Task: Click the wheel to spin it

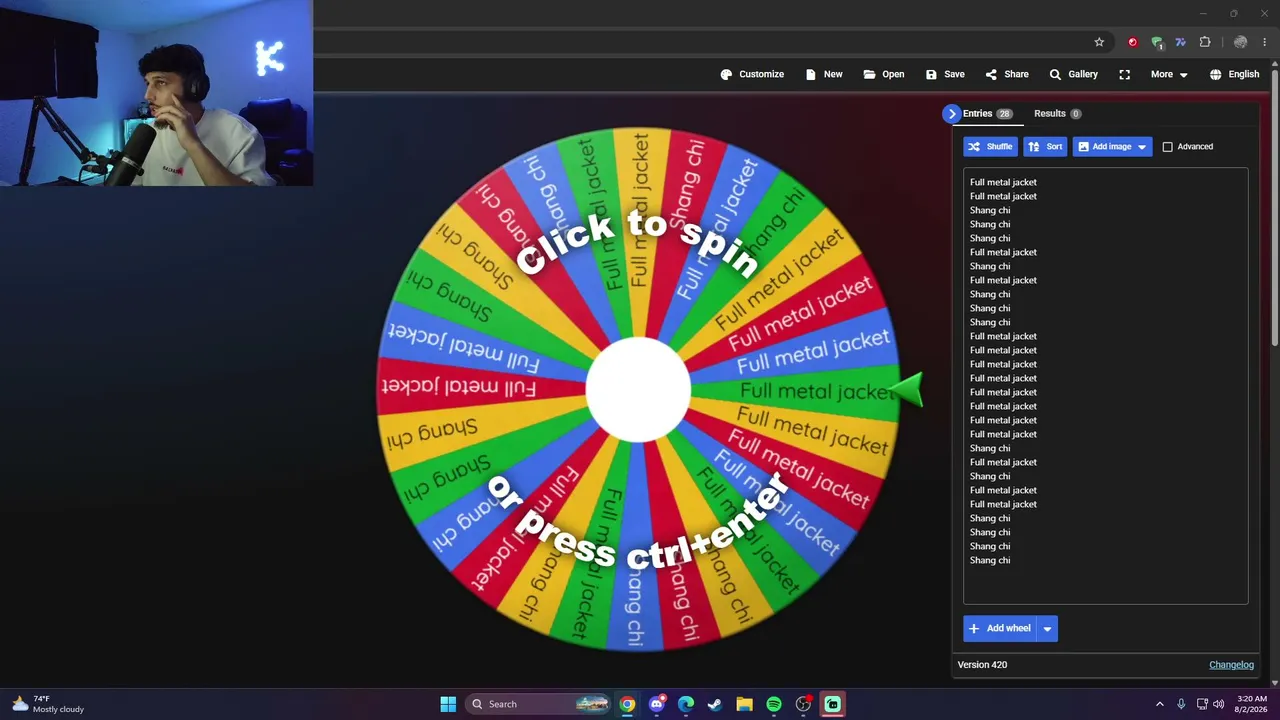Action: coord(638,390)
